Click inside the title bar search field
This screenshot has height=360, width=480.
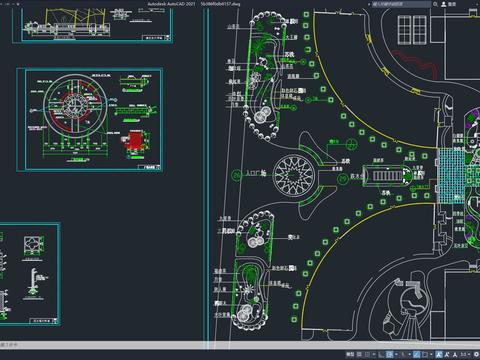401,4
